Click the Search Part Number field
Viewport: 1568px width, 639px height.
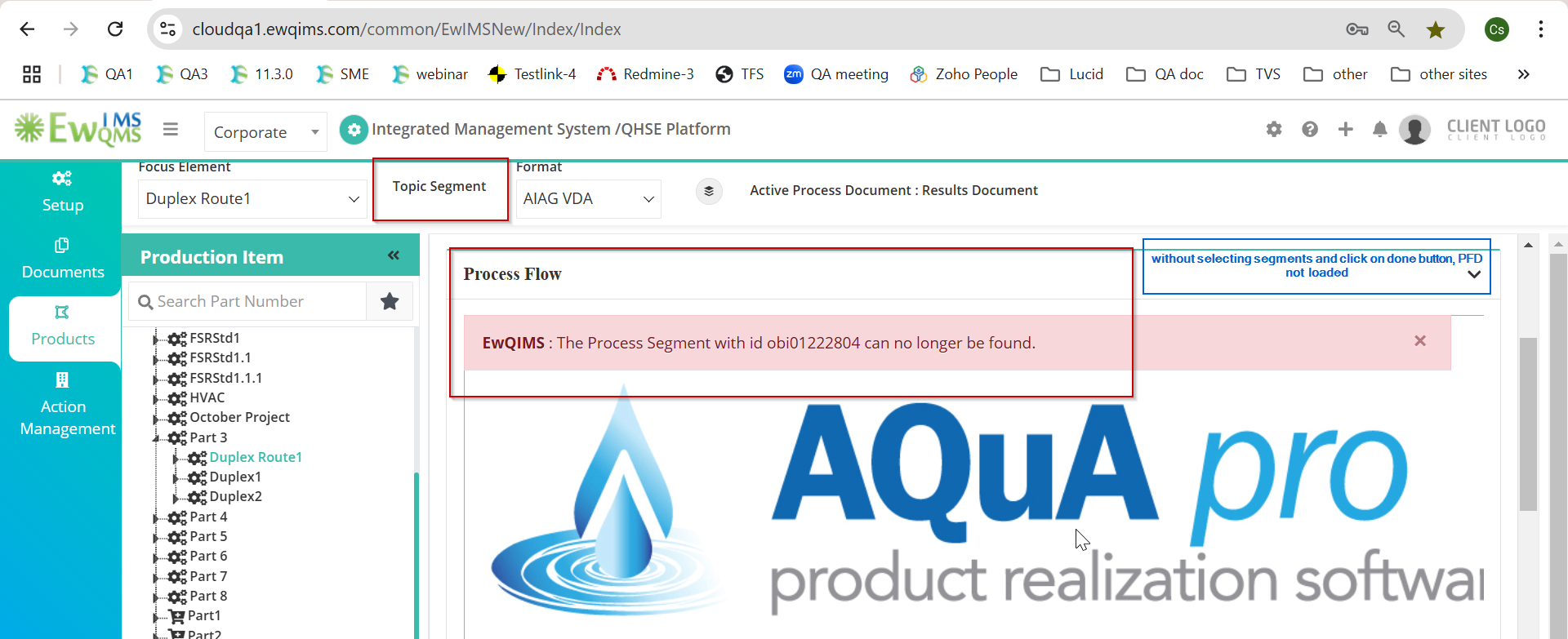tap(247, 301)
